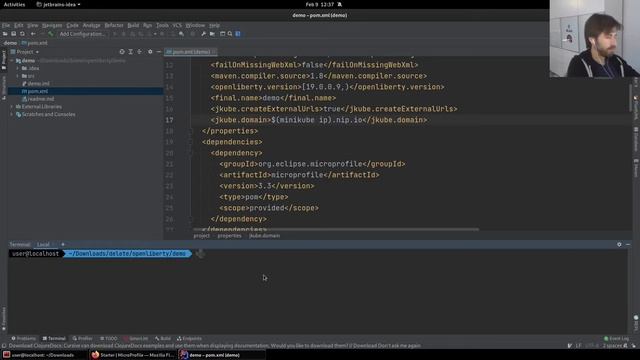Open the View menu

coord(33,25)
